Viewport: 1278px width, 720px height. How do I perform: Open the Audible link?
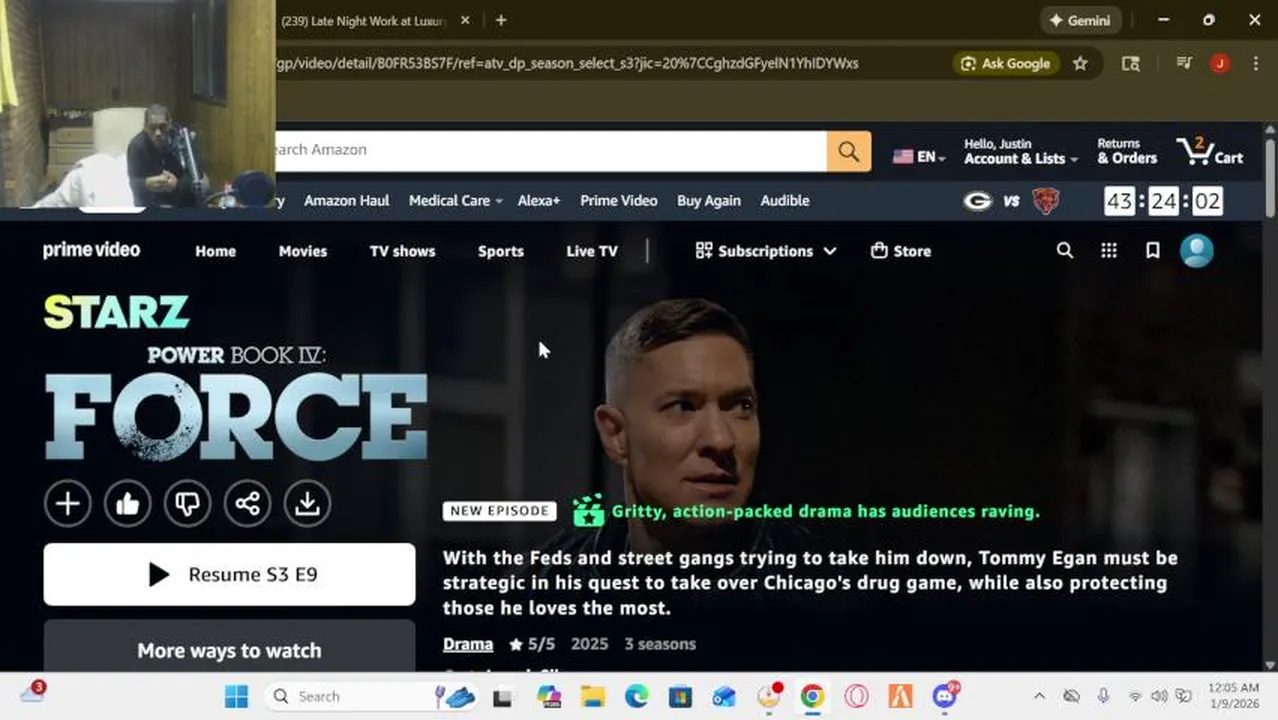point(785,201)
